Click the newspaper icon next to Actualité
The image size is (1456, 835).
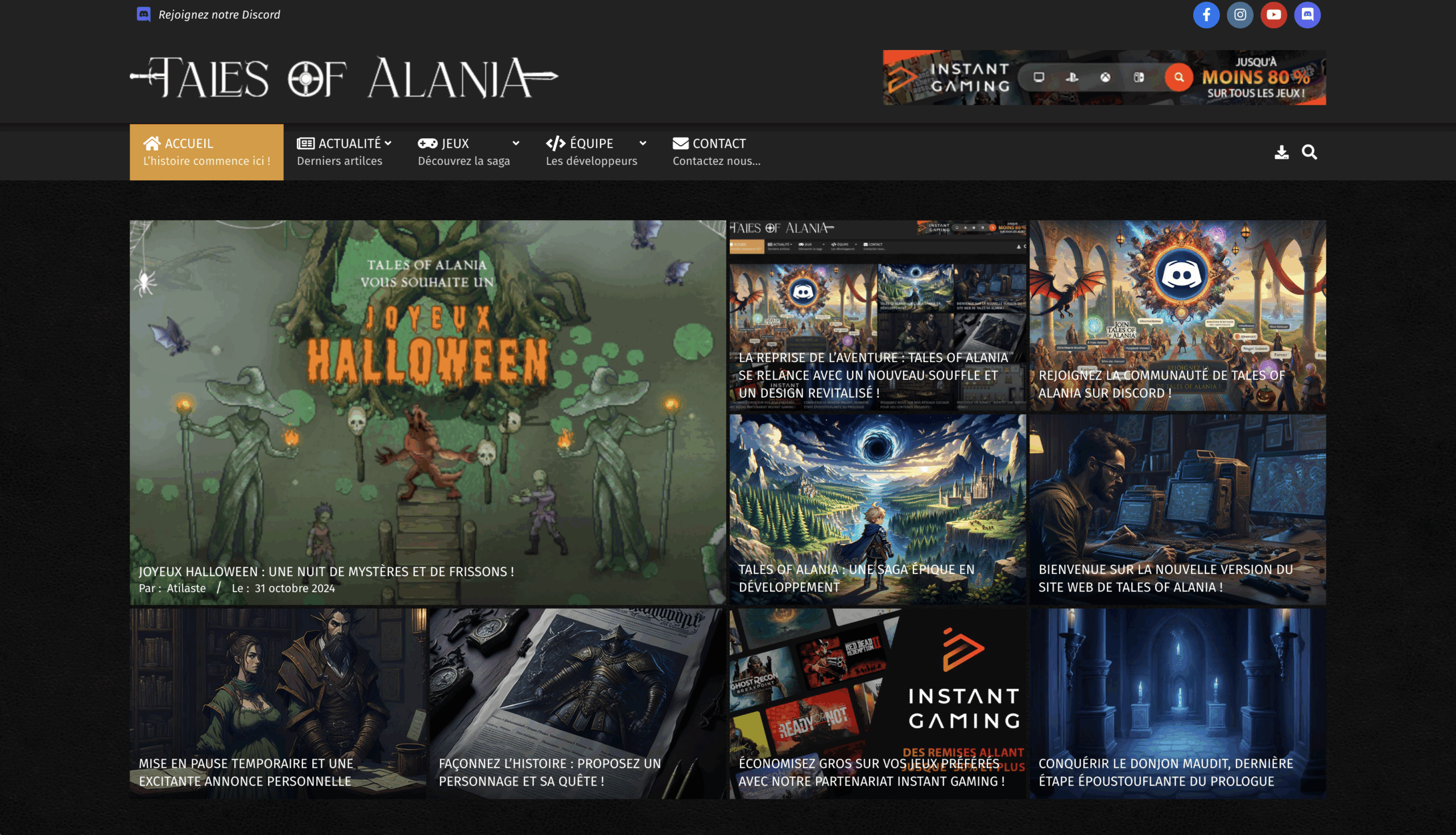coord(305,143)
